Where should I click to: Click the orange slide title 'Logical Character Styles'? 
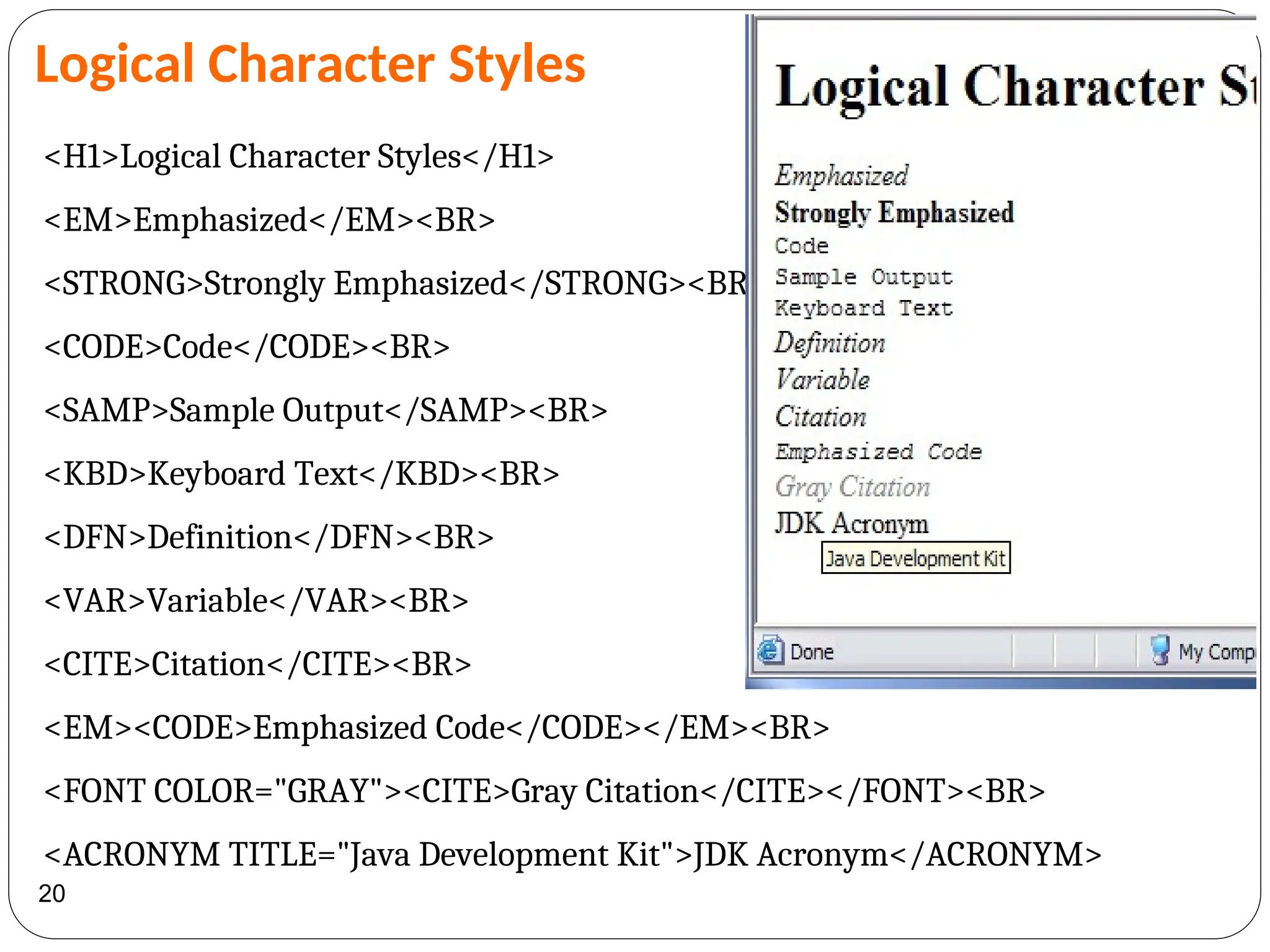(x=311, y=64)
